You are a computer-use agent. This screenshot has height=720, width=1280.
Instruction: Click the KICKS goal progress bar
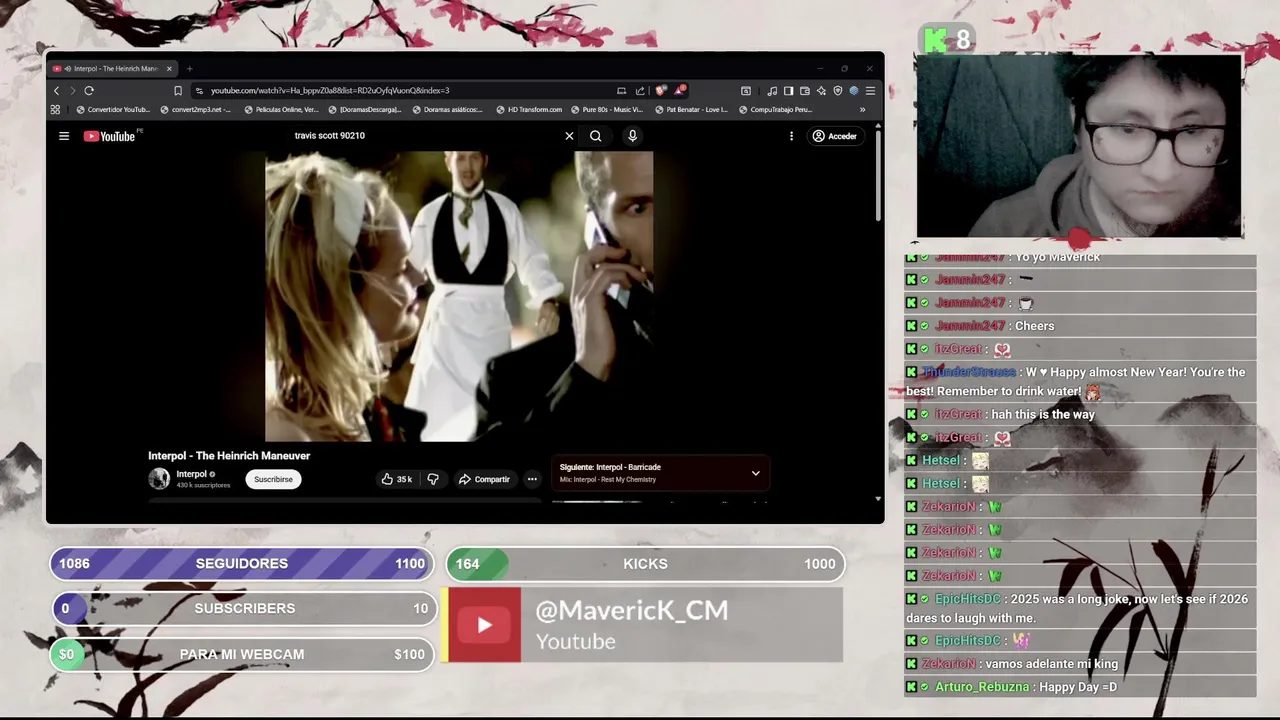pyautogui.click(x=645, y=564)
